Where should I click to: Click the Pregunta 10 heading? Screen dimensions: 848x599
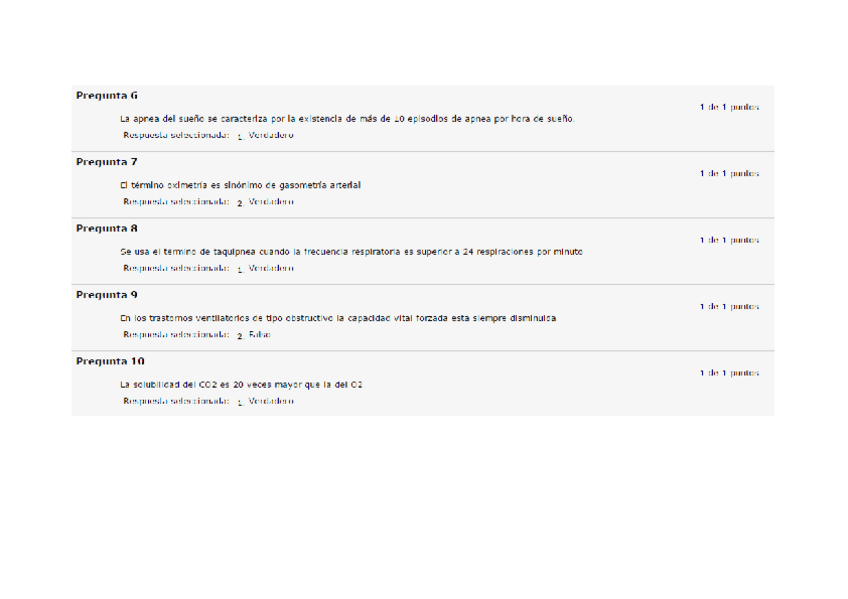(x=110, y=362)
